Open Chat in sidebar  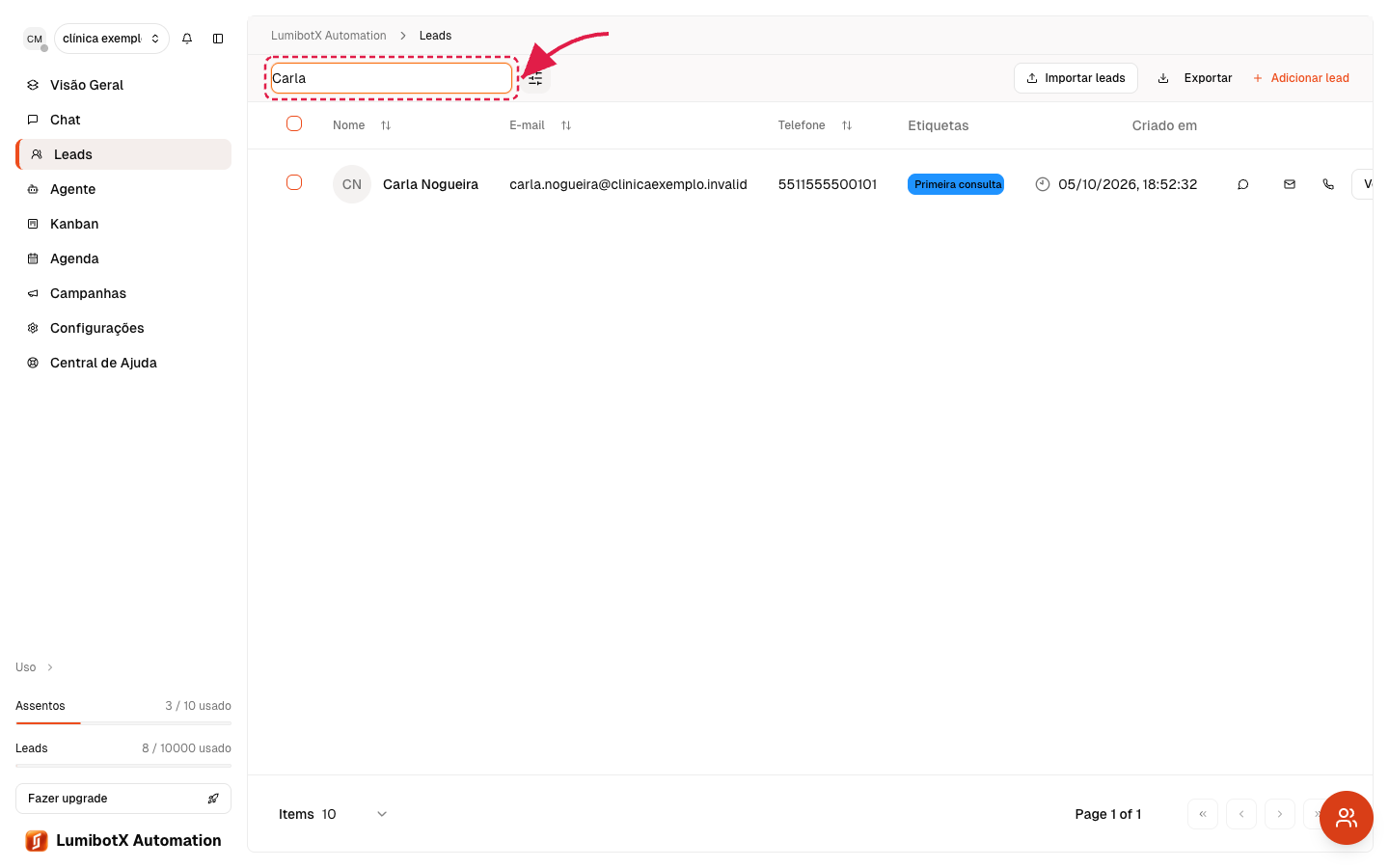123,120
